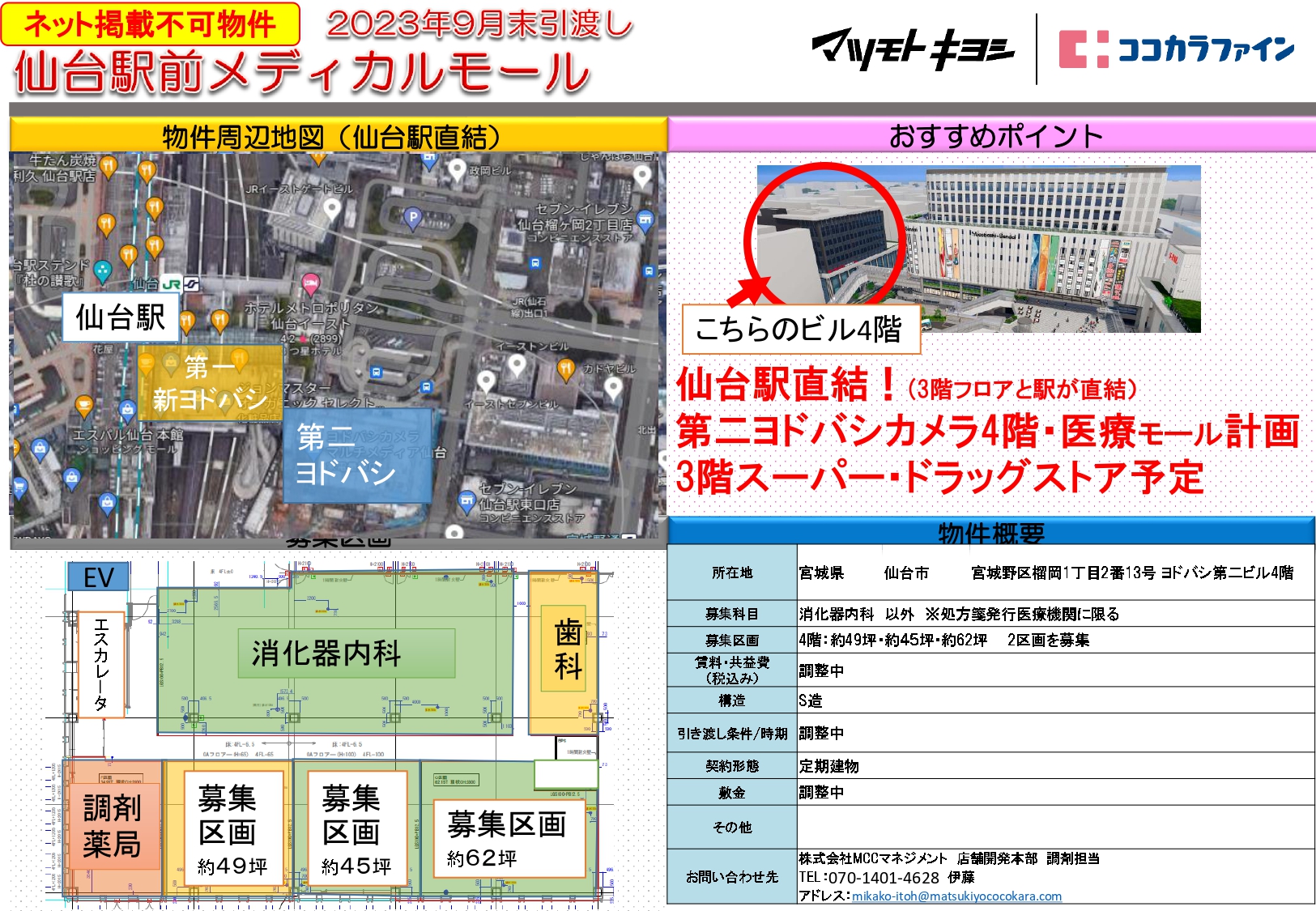Image resolution: width=1316 pixels, height=911 pixels.
Task: Click the 賃料・共益費 row header
Action: click(732, 670)
